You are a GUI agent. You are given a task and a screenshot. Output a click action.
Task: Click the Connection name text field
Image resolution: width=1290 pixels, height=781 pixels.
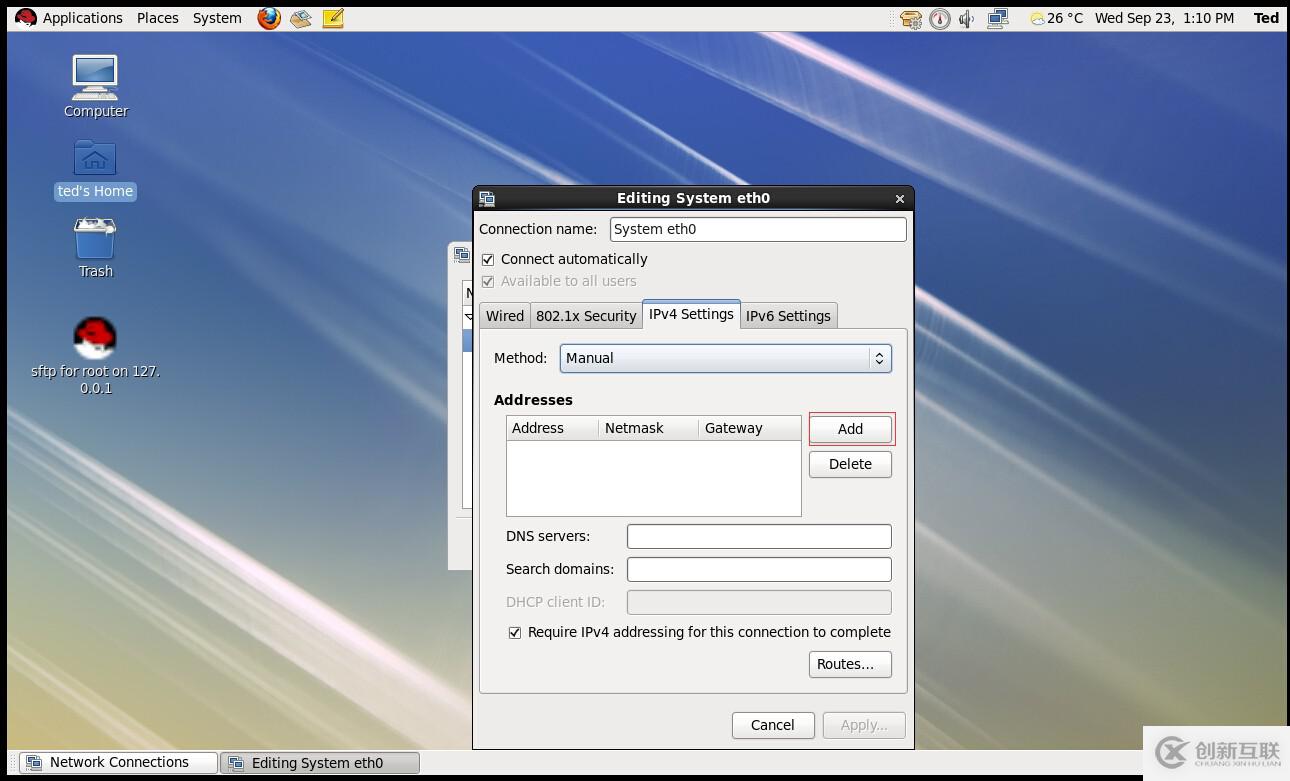(x=758, y=229)
